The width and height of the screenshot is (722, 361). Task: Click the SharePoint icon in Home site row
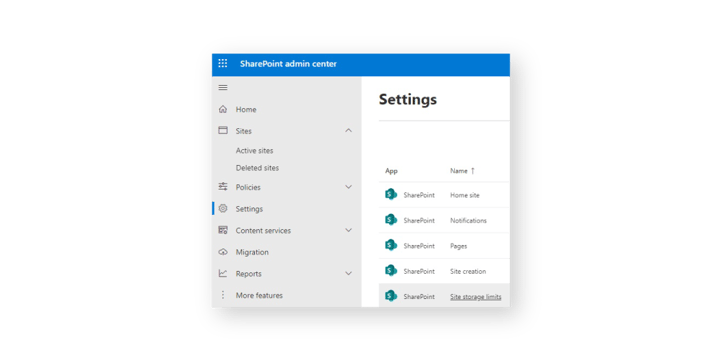[x=391, y=195]
